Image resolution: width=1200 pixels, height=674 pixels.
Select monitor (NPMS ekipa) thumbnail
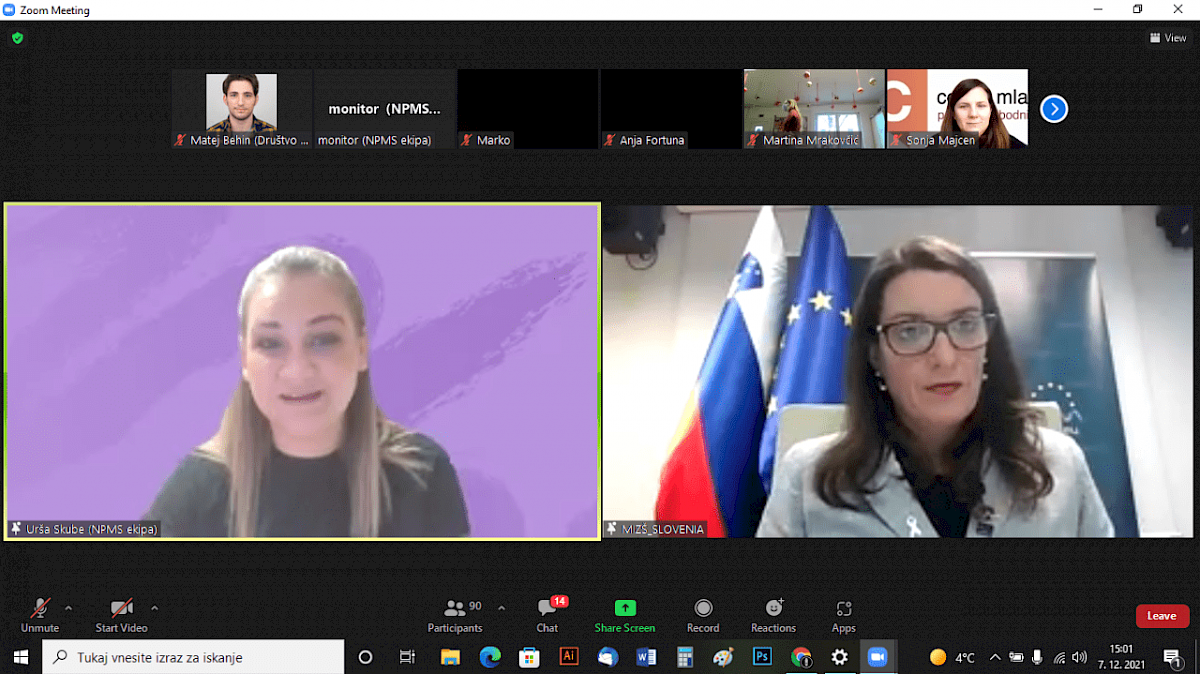coord(385,109)
